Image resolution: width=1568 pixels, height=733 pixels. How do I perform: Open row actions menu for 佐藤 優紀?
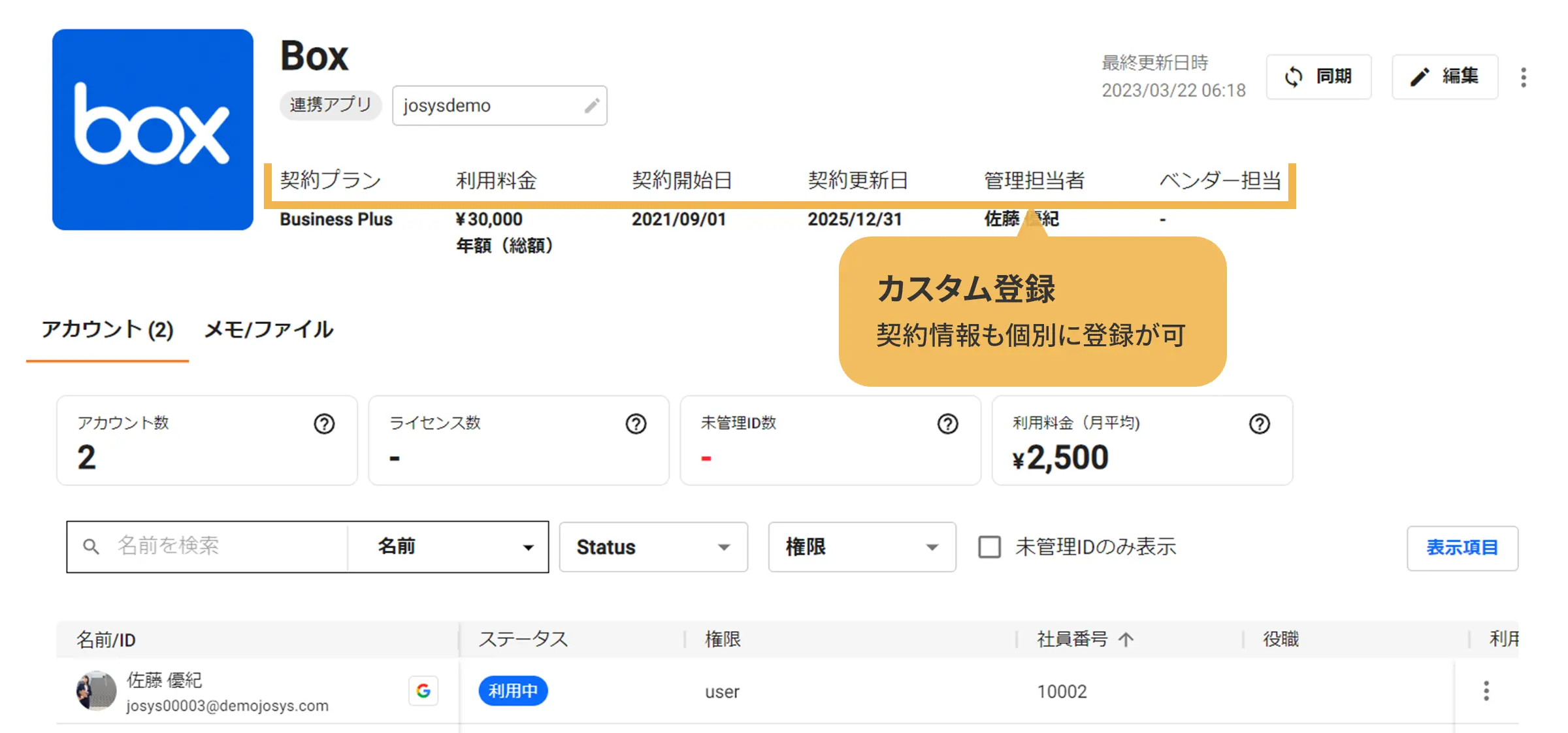pyautogui.click(x=1486, y=691)
